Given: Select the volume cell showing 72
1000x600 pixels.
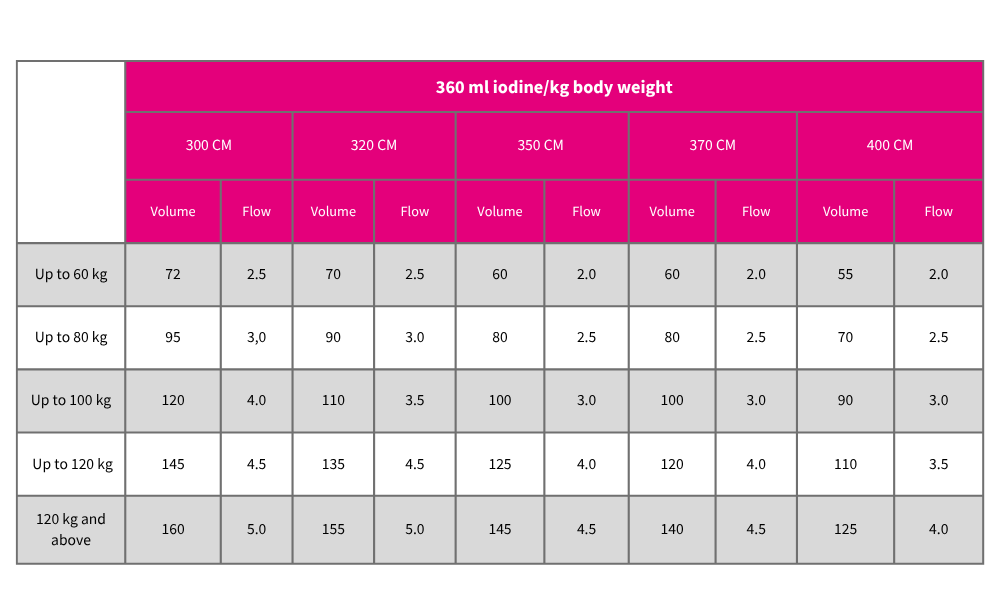Looking at the screenshot, I should pyautogui.click(x=173, y=274).
